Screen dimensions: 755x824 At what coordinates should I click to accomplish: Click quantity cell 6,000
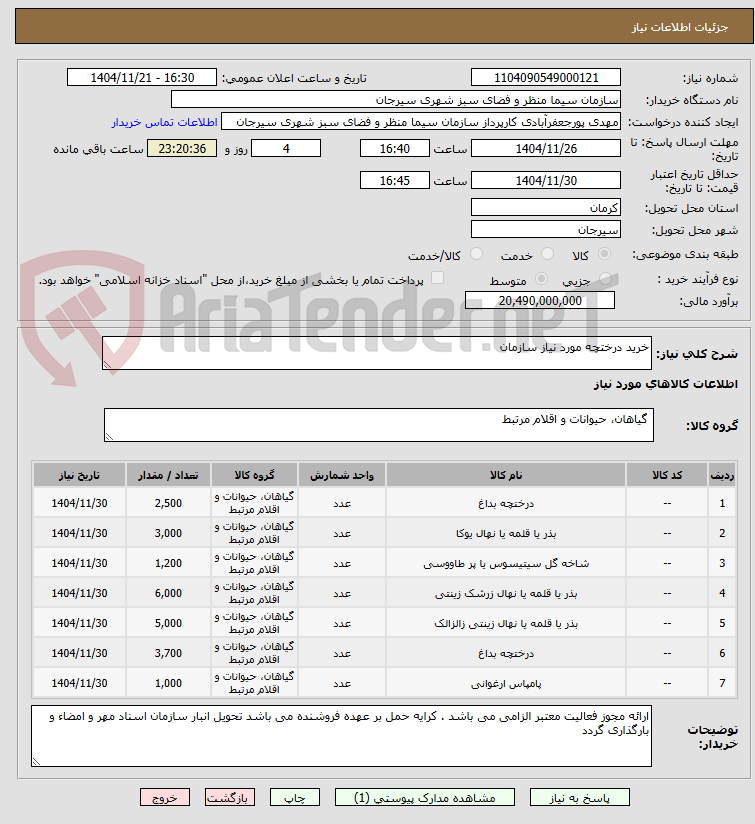coord(168,593)
